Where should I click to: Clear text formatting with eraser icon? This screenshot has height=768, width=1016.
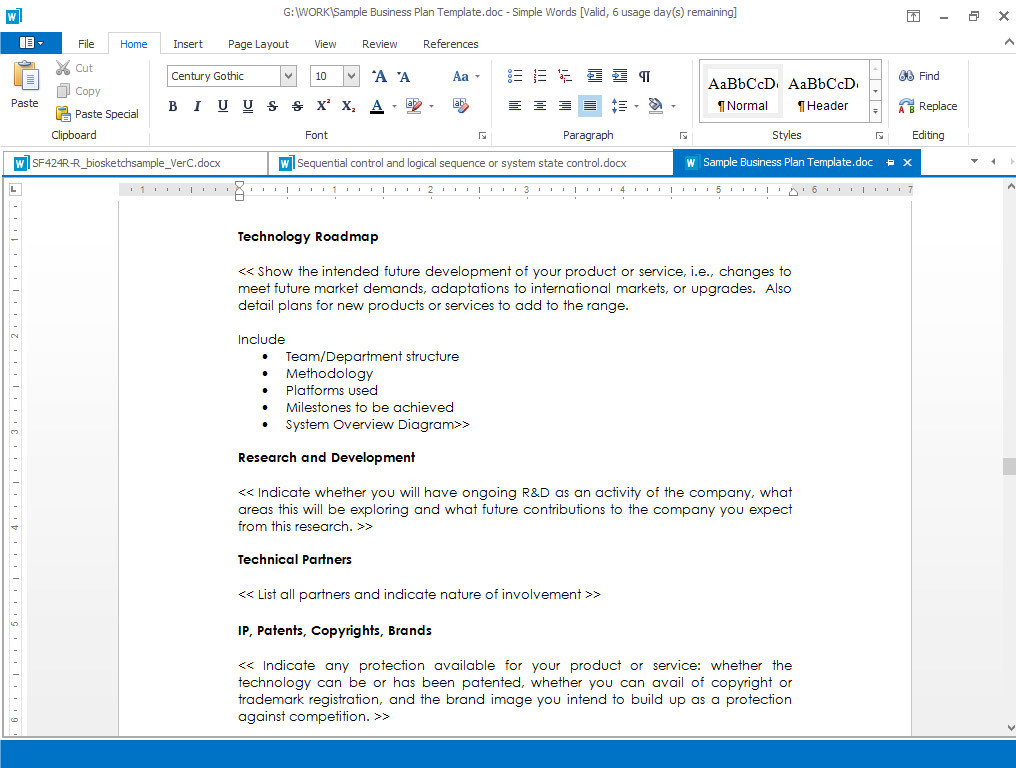pos(461,106)
